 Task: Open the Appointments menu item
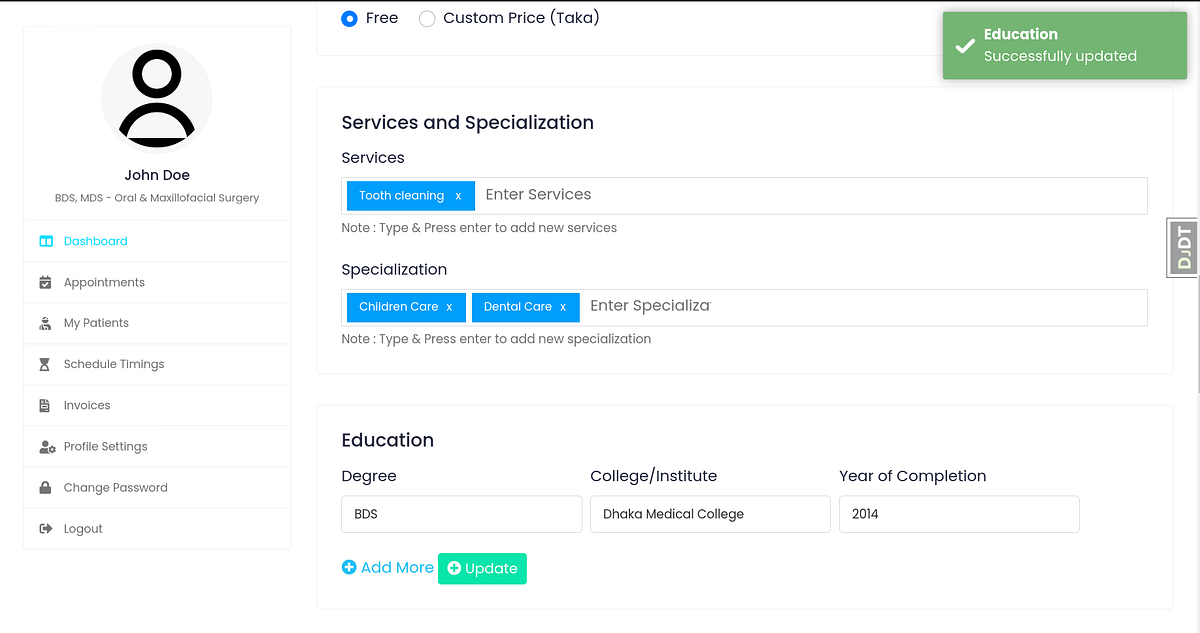[104, 283]
